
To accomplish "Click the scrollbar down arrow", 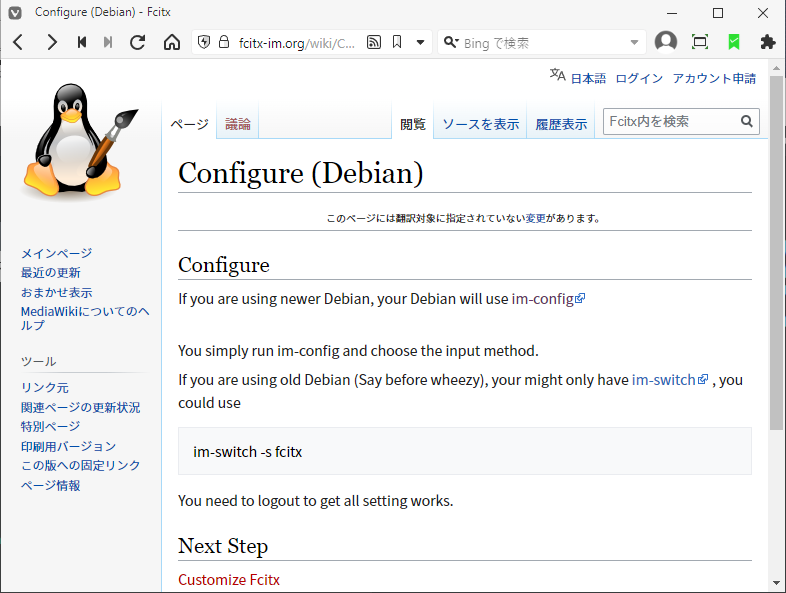I will (x=776, y=583).
